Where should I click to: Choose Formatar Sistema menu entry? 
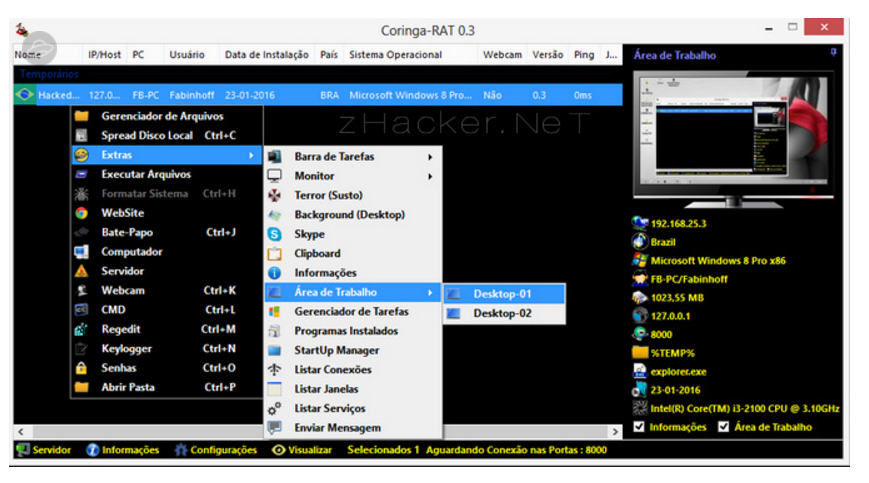click(167, 194)
